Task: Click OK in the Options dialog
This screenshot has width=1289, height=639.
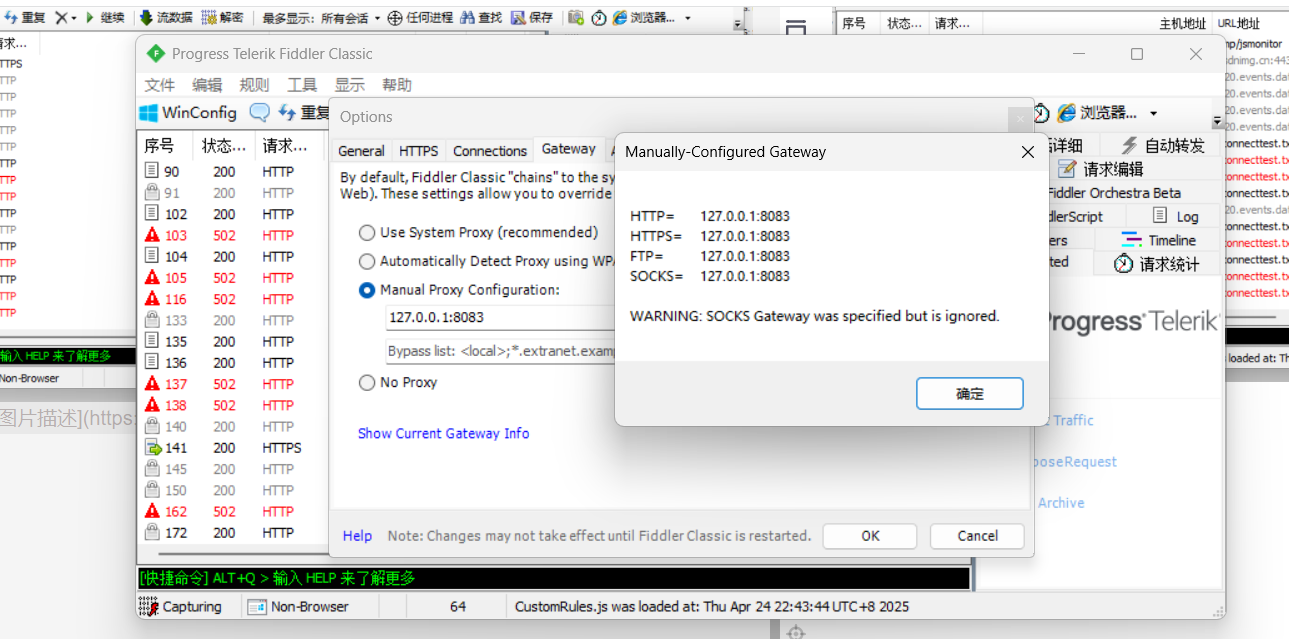Action: (870, 536)
